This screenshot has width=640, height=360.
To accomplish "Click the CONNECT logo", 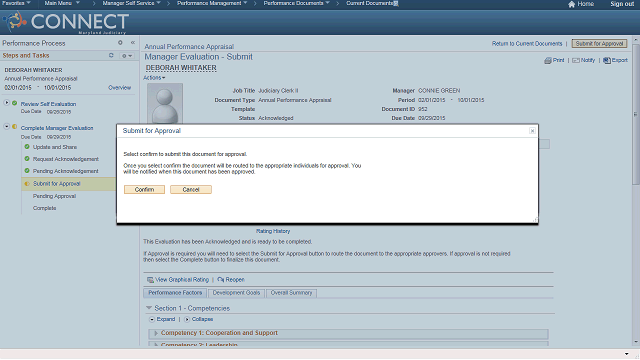I will coord(66,22).
